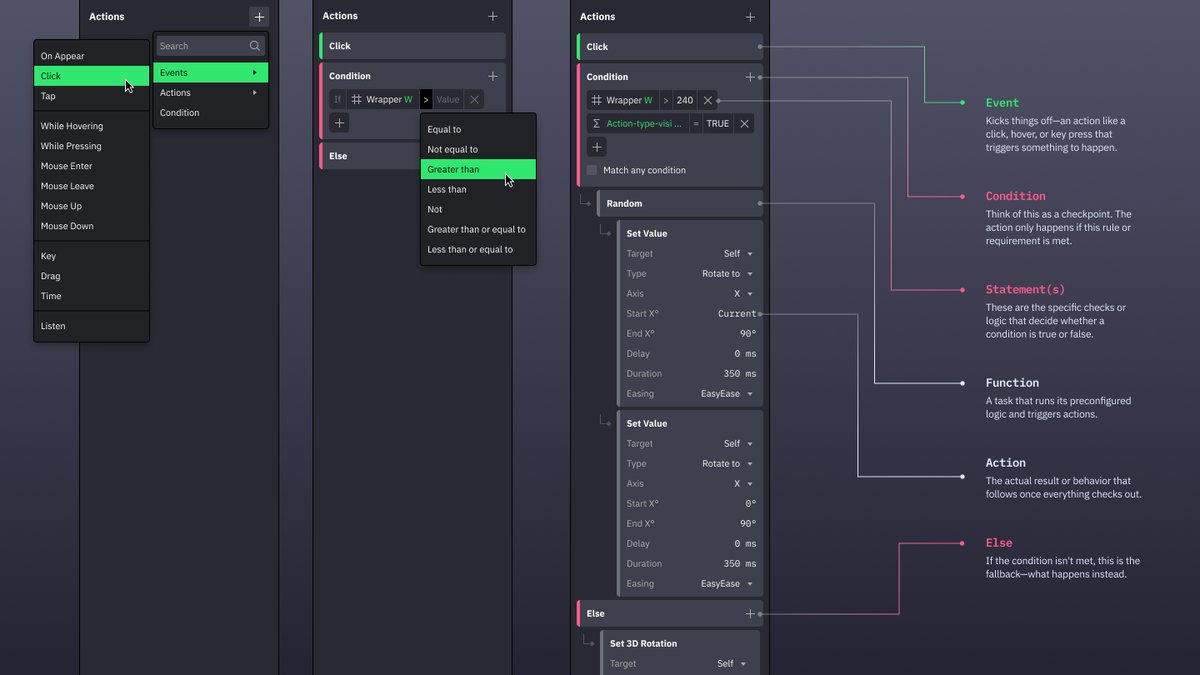
Task: Click the square plus button below the If statement
Action: [x=340, y=123]
